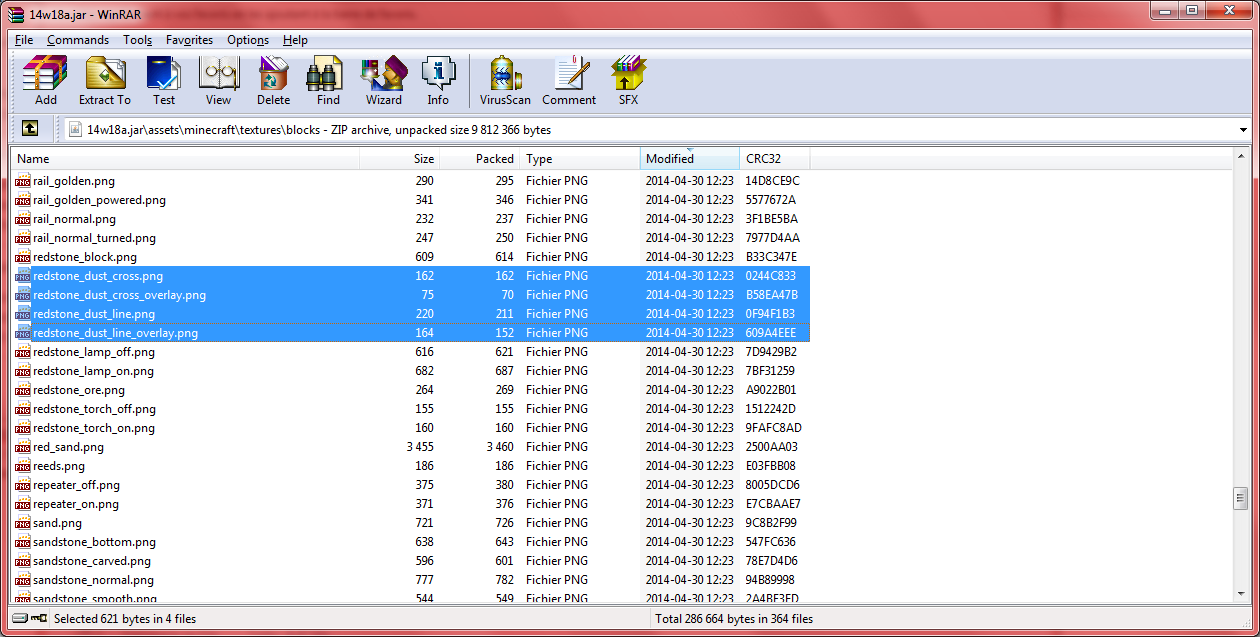Open the View file tool

[218, 81]
